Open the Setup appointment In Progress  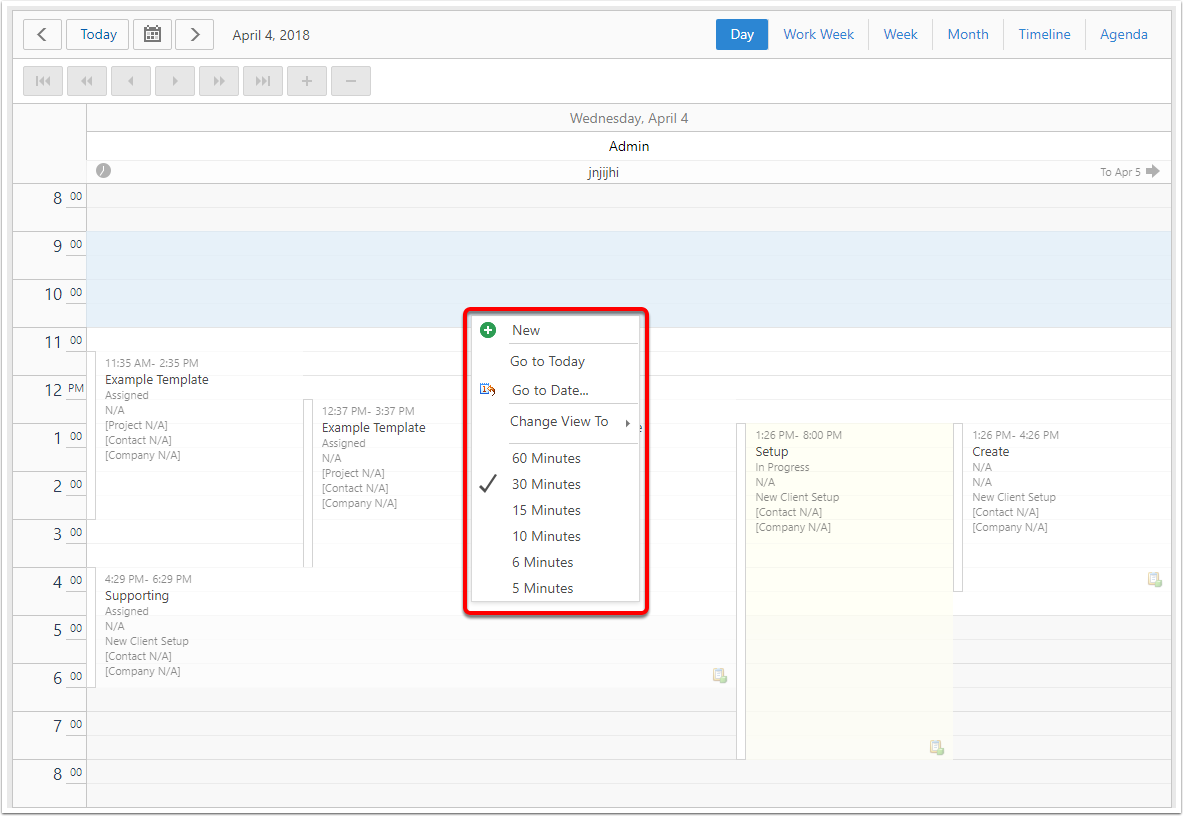845,591
